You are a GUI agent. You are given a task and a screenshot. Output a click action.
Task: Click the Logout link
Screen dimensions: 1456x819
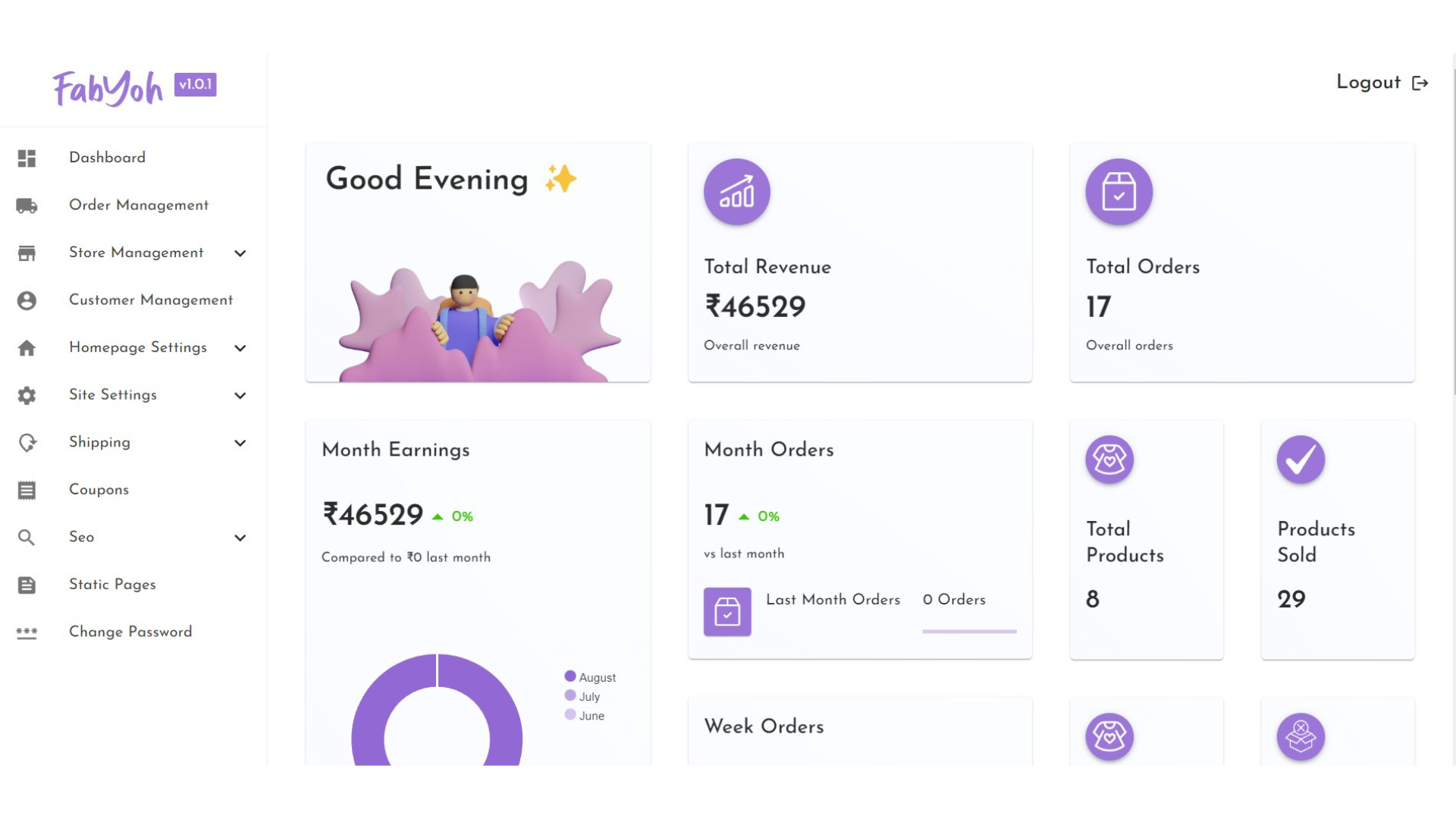tap(1368, 83)
